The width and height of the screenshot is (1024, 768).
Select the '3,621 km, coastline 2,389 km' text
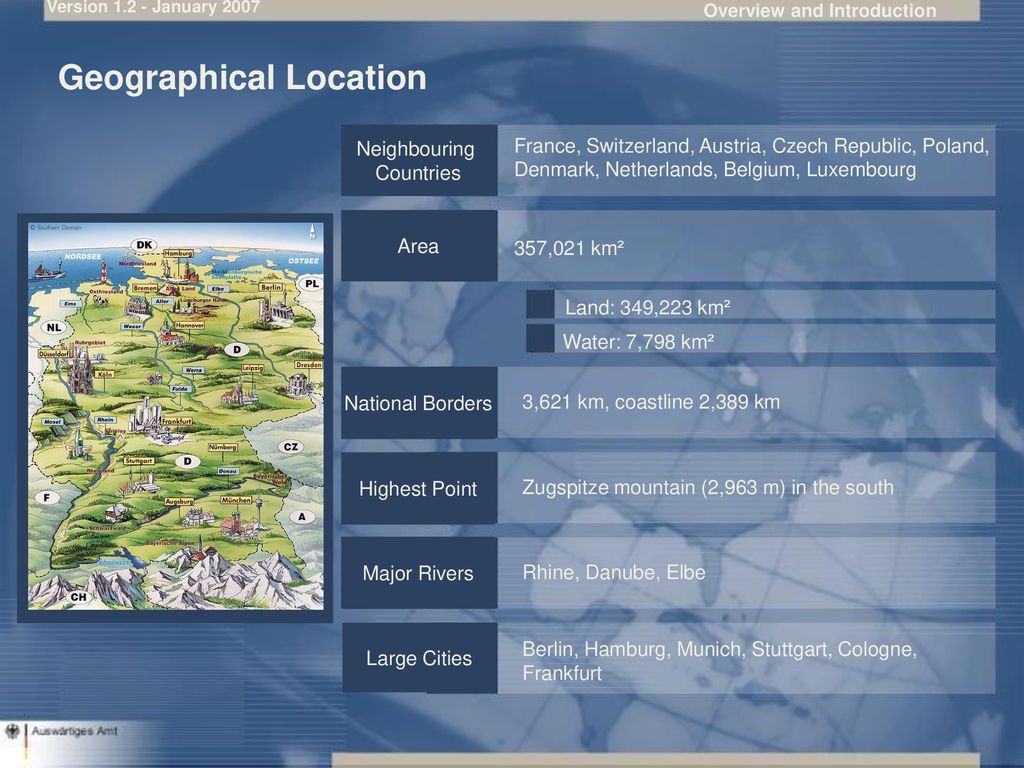click(x=650, y=402)
